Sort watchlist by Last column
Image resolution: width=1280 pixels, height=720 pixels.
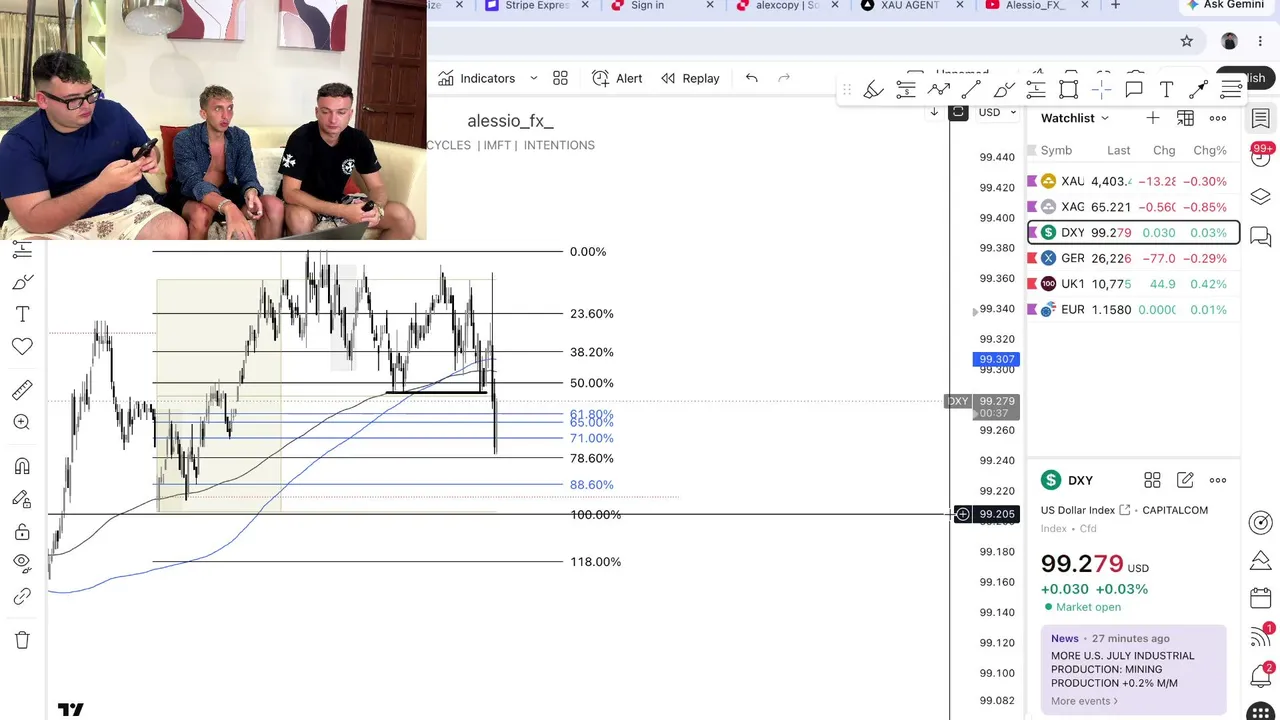tap(1118, 150)
